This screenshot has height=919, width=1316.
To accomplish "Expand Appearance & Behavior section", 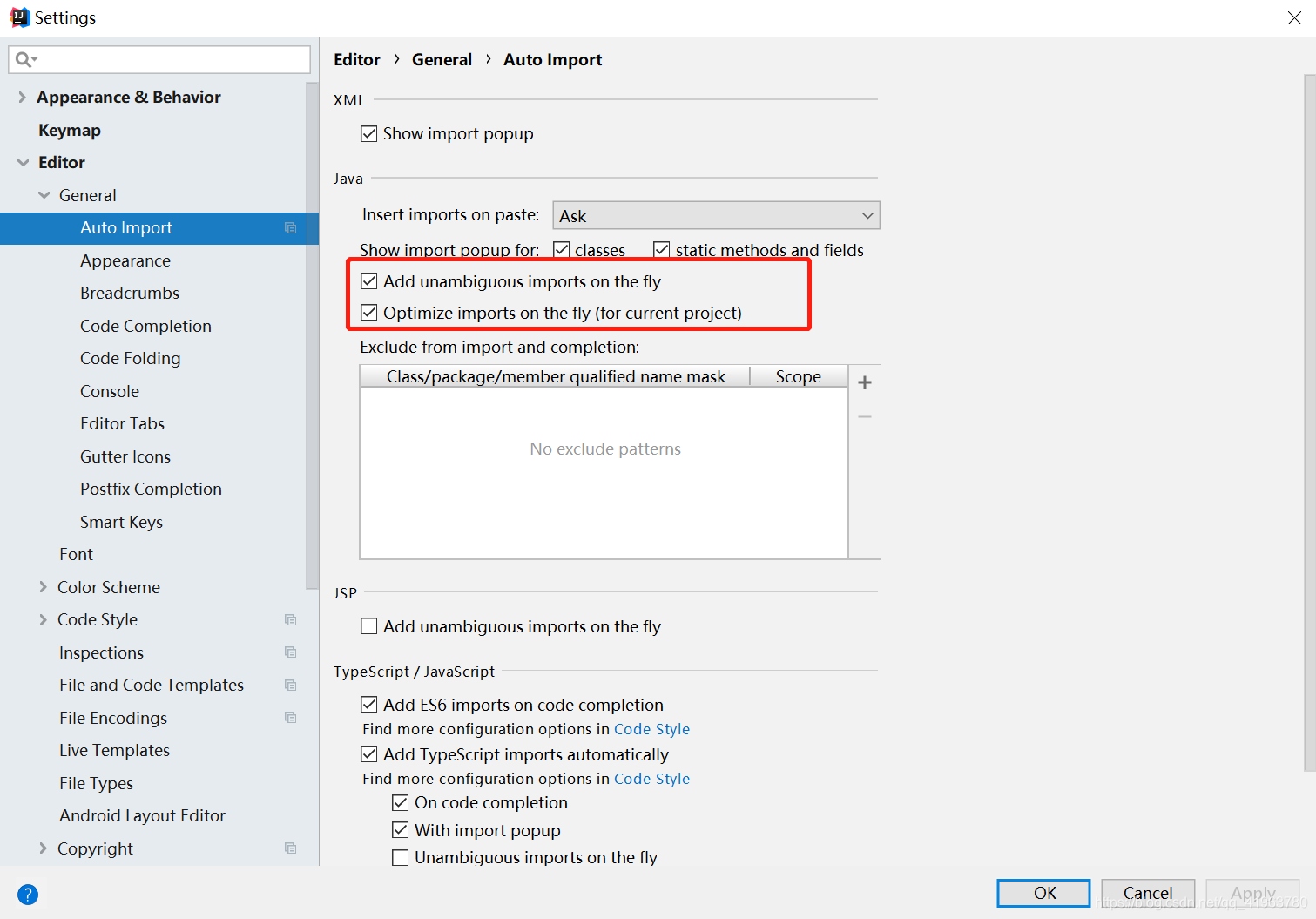I will pos(22,97).
